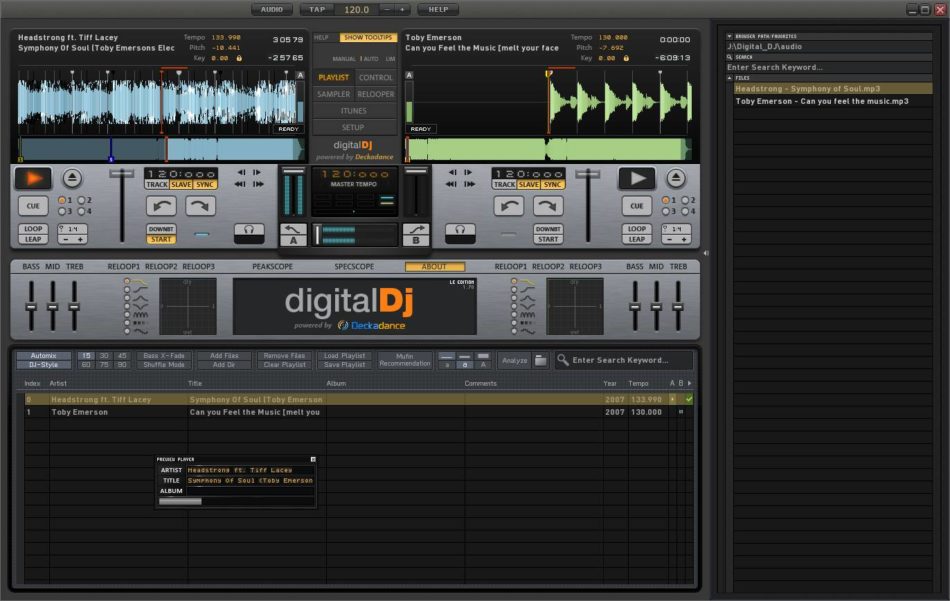Toggle headphone monitoring on the right deck

tap(460, 233)
